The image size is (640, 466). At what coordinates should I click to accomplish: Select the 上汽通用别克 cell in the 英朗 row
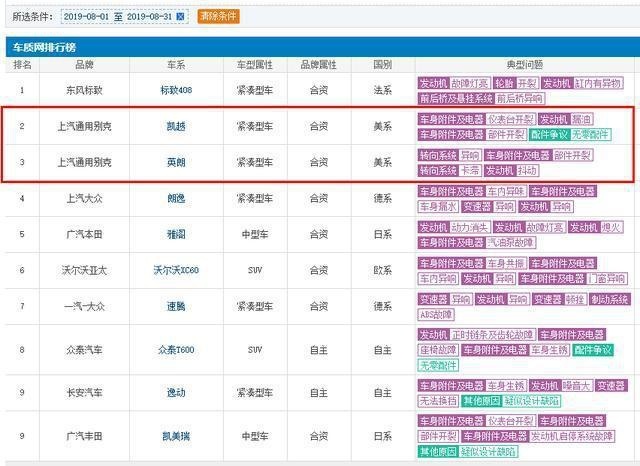84,162
